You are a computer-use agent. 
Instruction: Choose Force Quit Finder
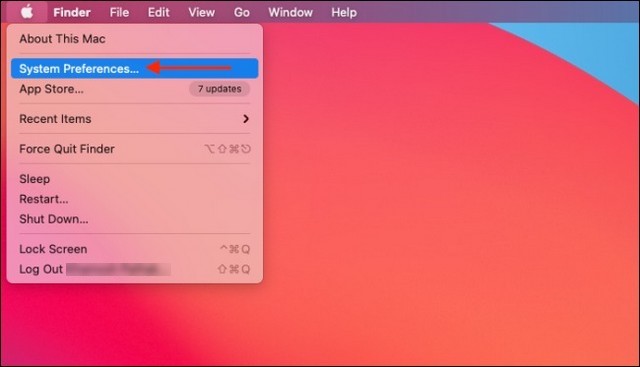click(x=134, y=149)
